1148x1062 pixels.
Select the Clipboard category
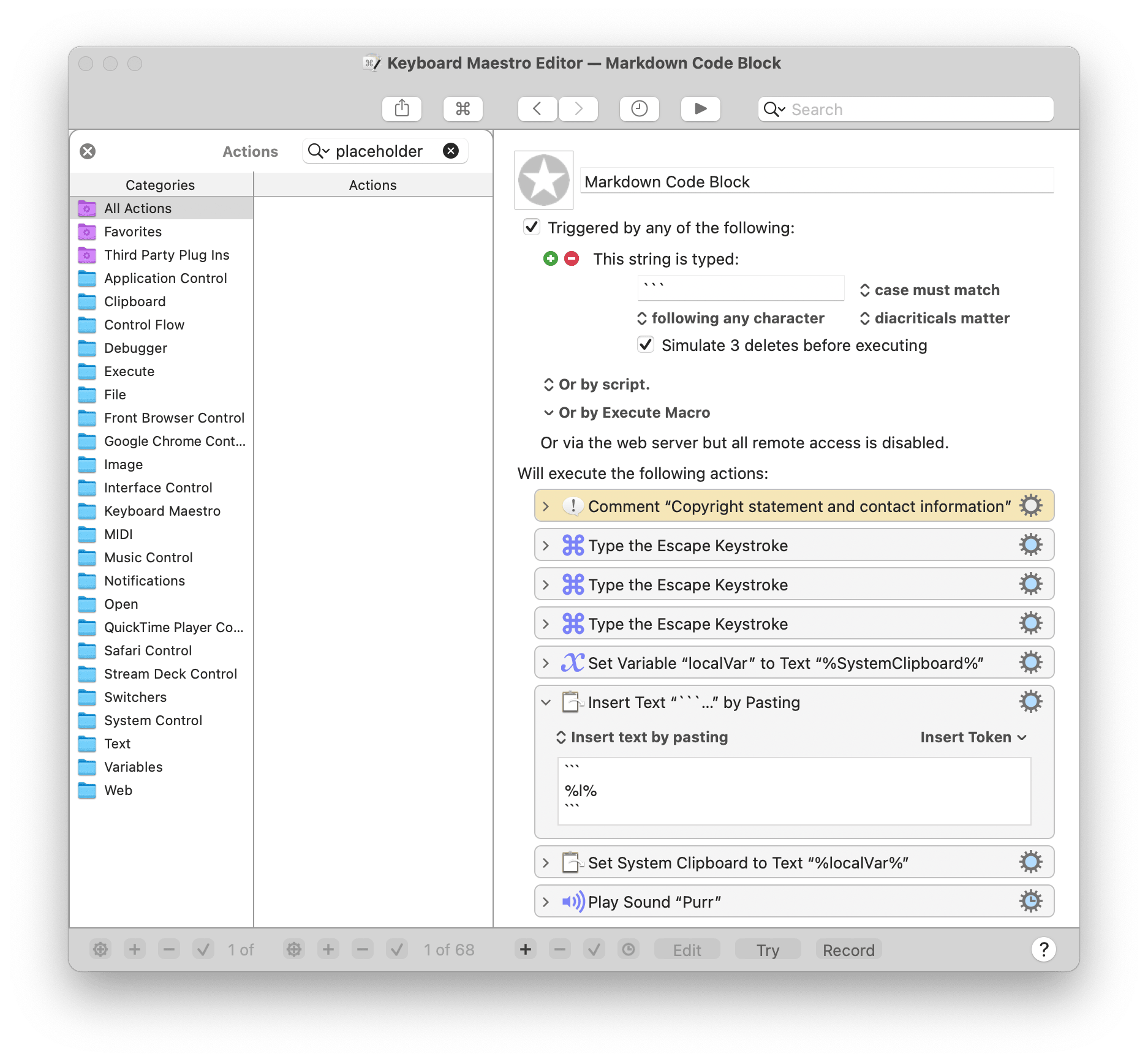162,301
